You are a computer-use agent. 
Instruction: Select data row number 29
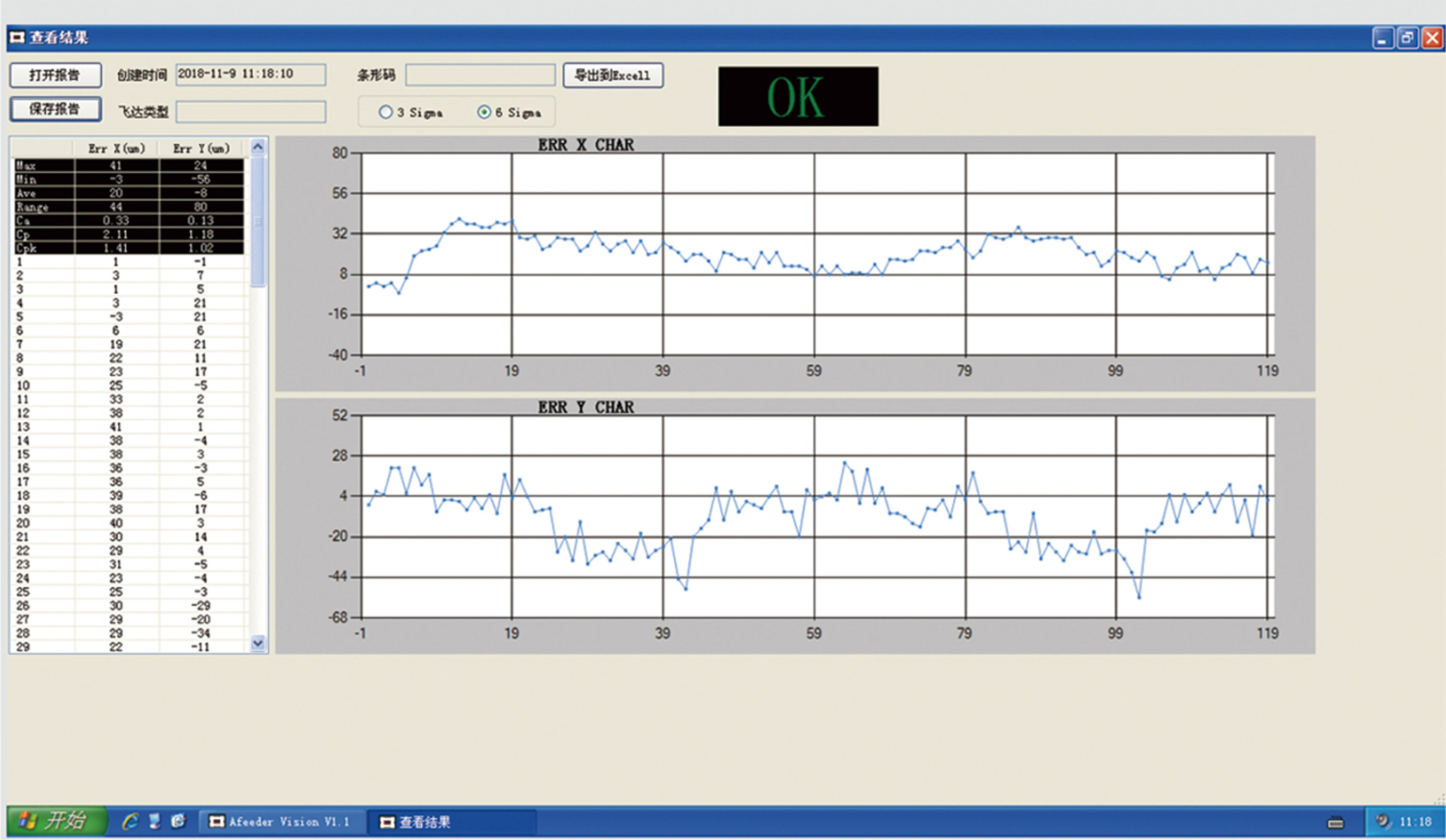(x=129, y=647)
